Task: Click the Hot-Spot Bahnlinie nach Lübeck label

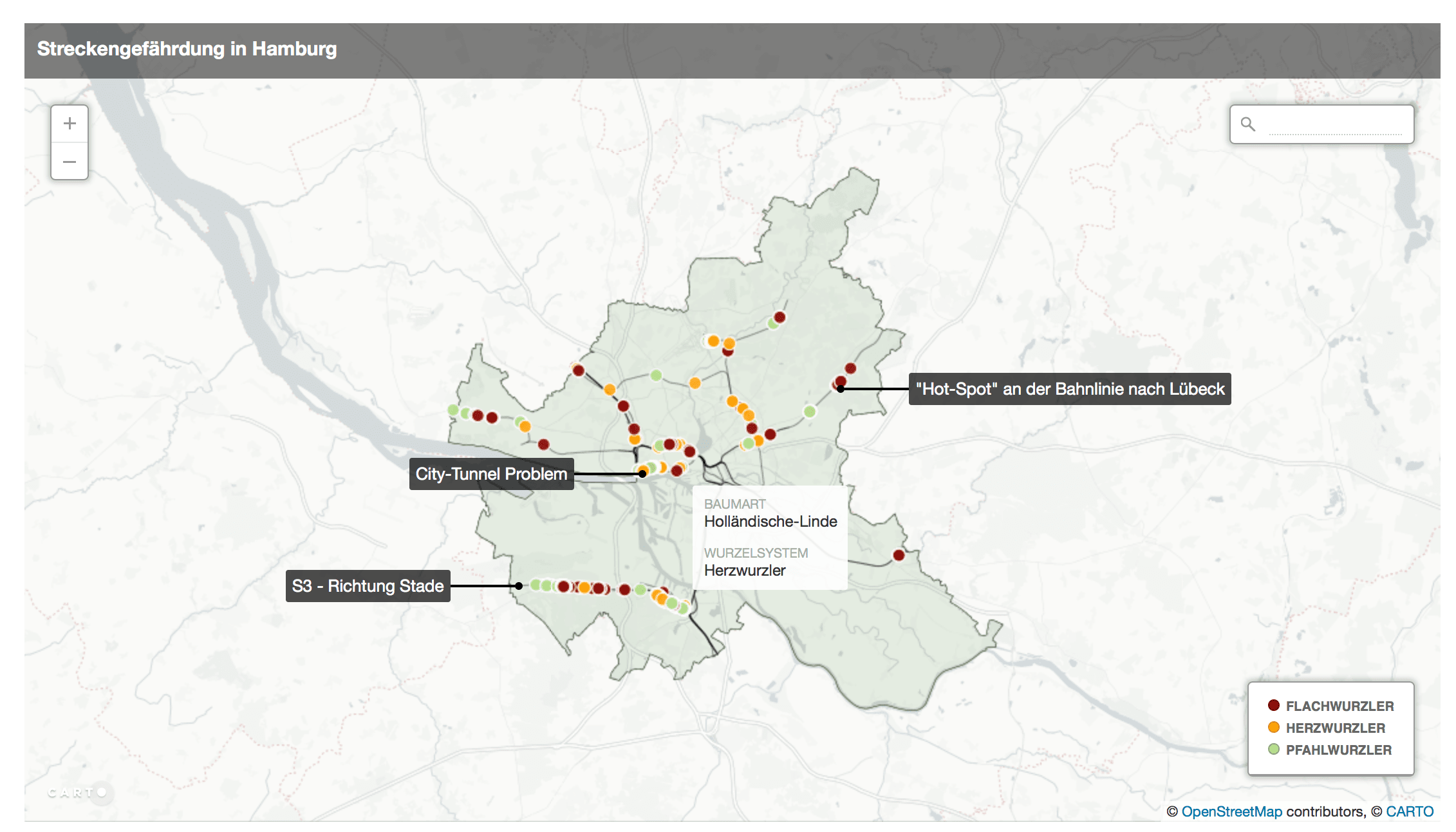Action: click(1069, 389)
